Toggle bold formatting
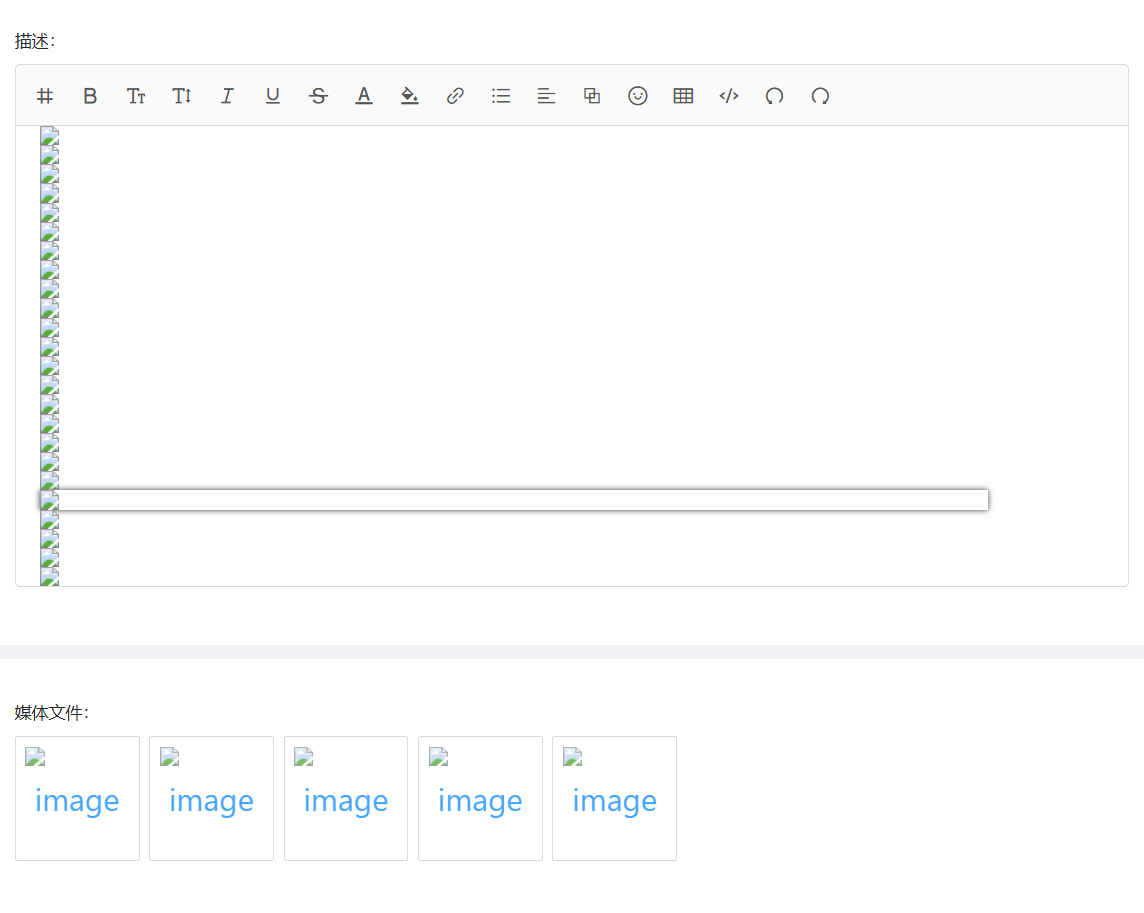Image resolution: width=1144 pixels, height=913 pixels. coord(90,96)
